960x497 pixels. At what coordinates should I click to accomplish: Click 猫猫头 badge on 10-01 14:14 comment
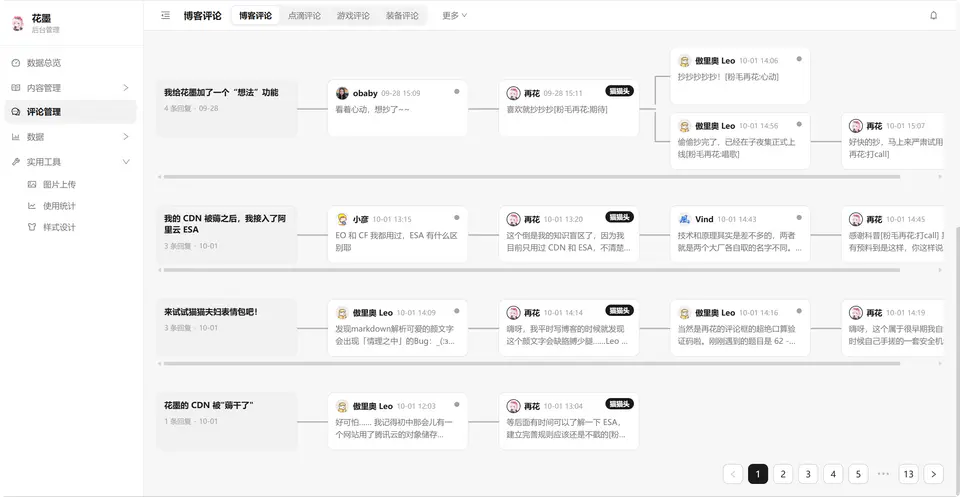[619, 311]
